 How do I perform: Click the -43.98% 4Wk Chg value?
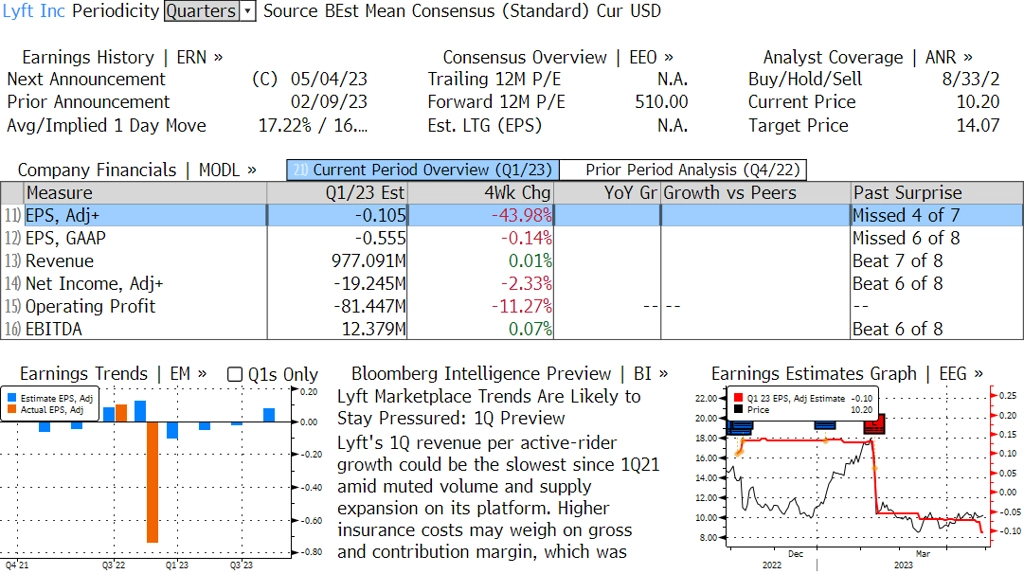[521, 215]
